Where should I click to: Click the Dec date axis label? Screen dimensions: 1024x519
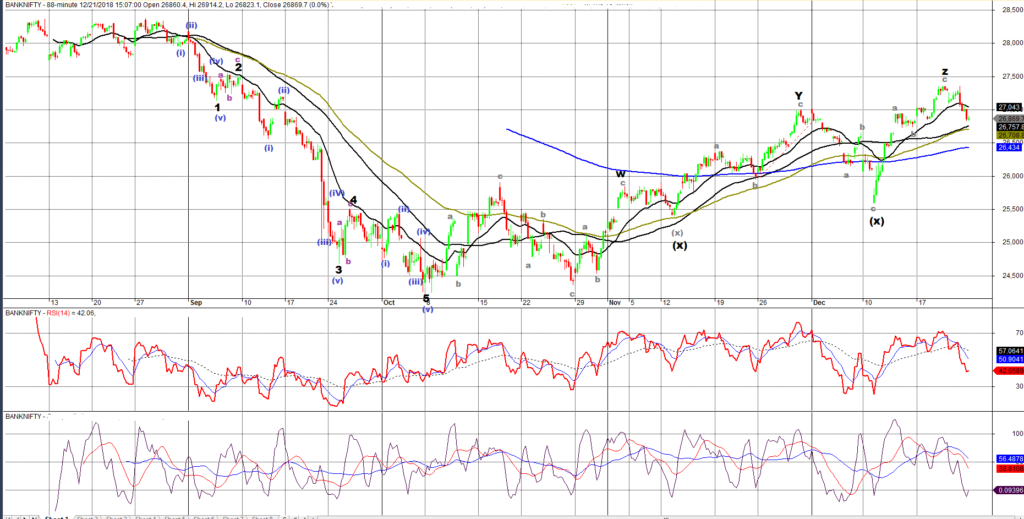(x=820, y=303)
